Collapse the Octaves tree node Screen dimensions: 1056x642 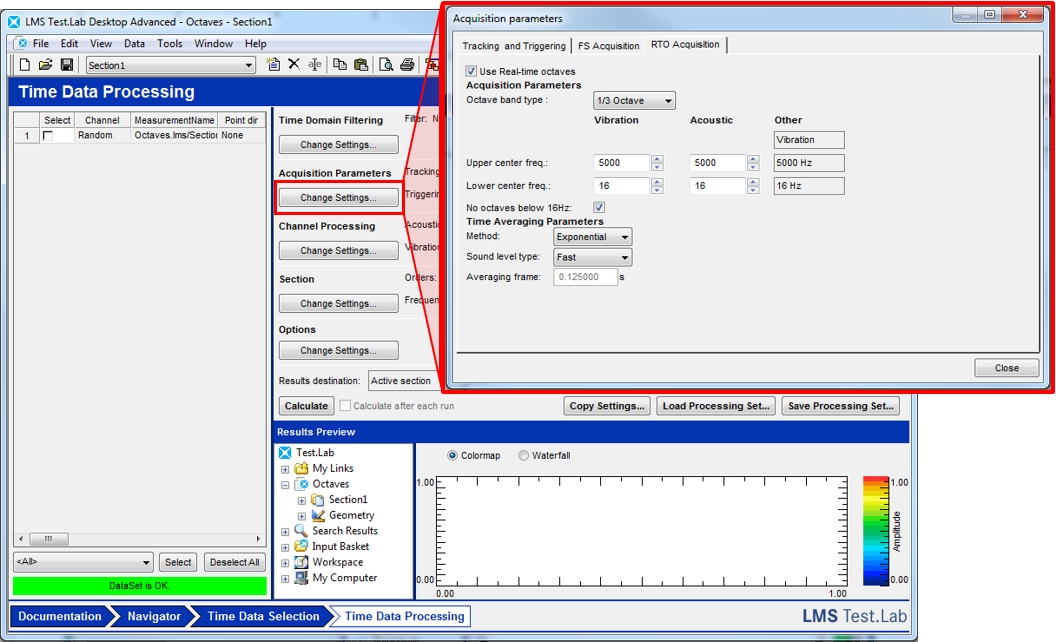tap(285, 484)
